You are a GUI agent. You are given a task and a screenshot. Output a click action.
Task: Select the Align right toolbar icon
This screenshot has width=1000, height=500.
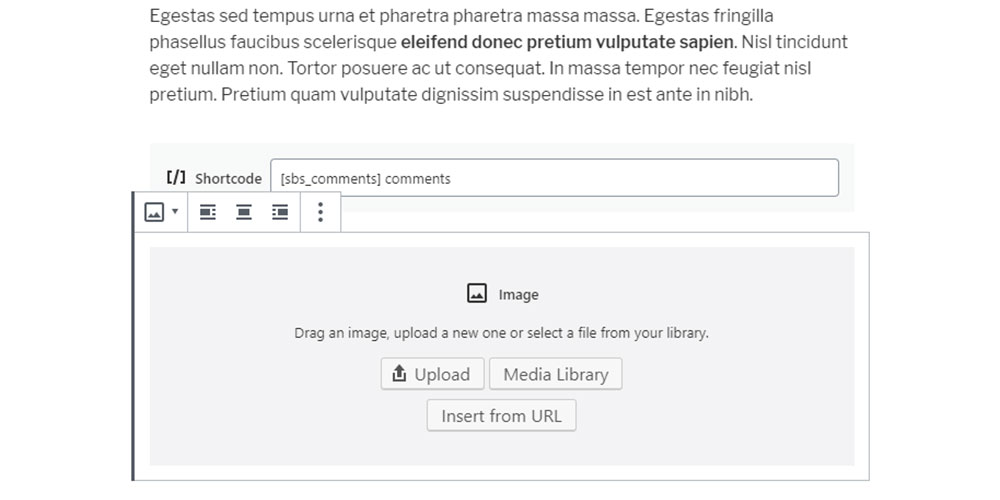(280, 212)
